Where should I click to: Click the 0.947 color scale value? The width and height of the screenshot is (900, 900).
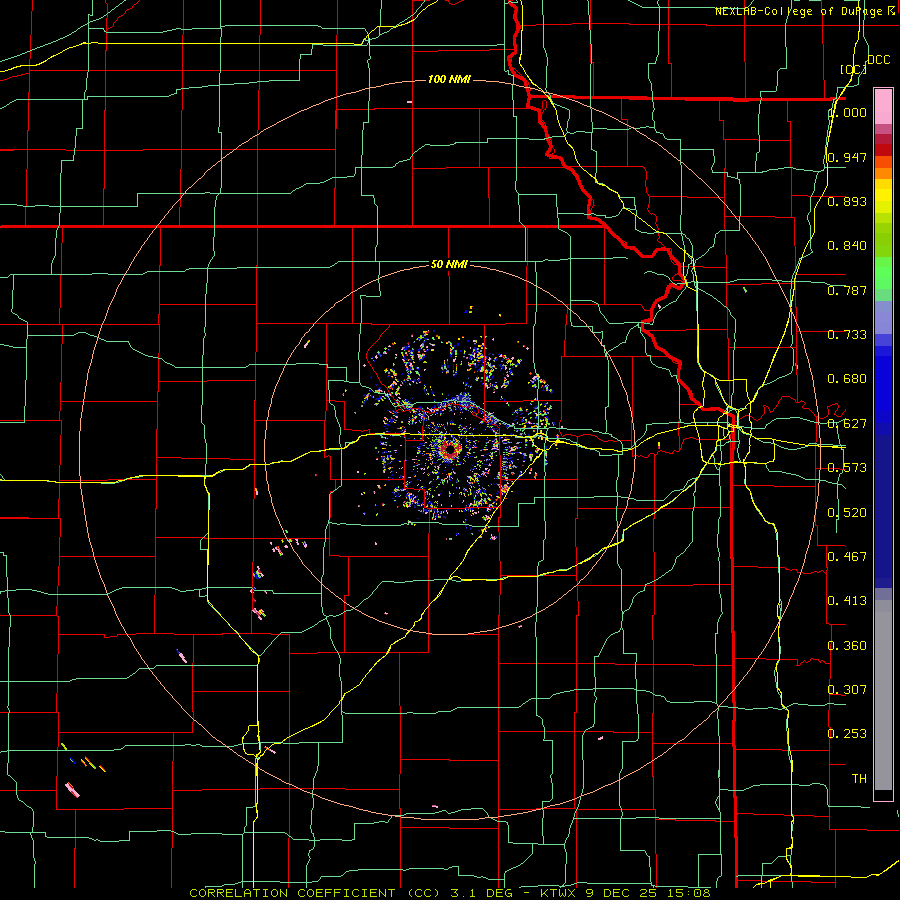click(x=847, y=157)
